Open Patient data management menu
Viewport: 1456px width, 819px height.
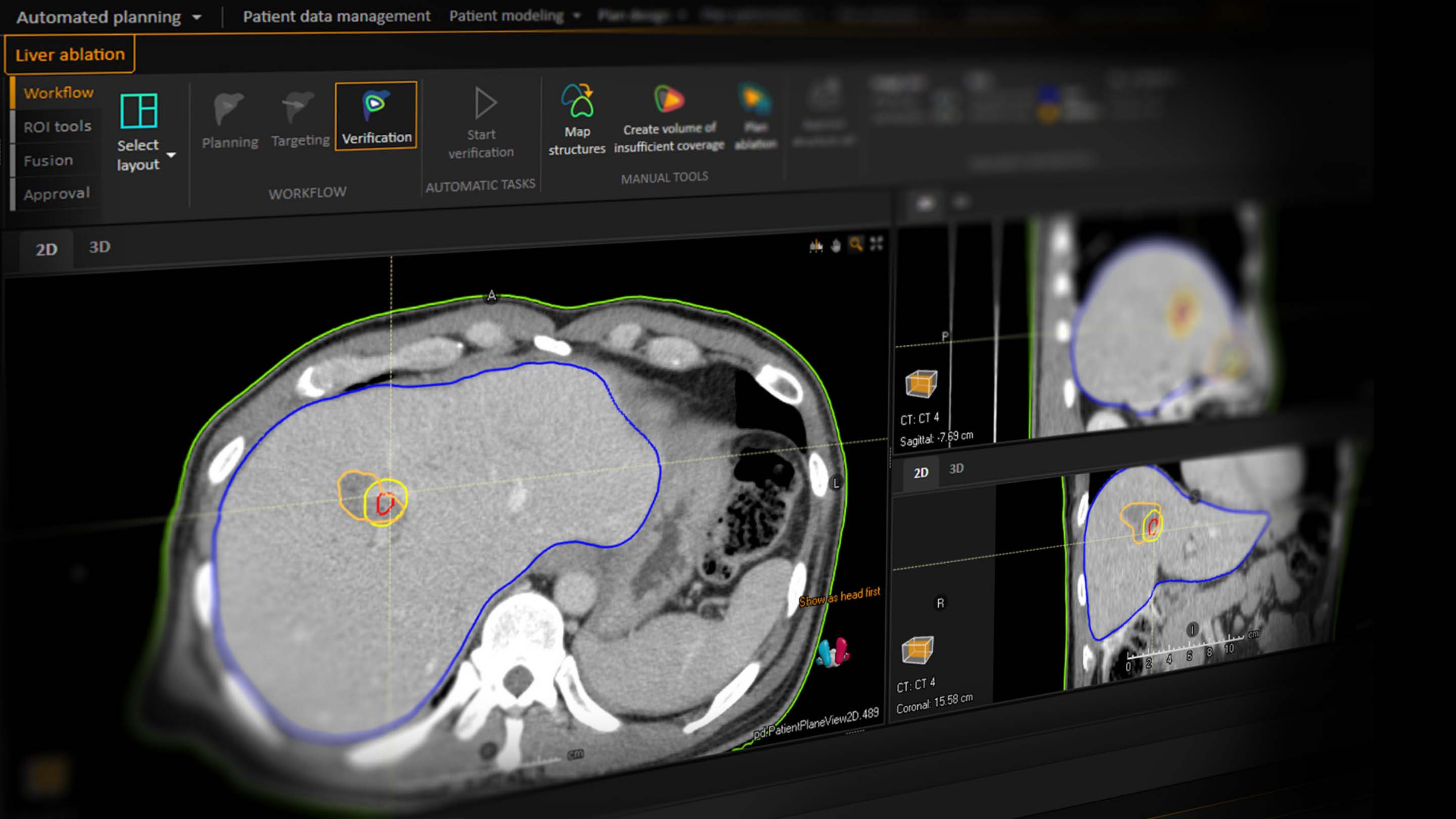point(336,16)
